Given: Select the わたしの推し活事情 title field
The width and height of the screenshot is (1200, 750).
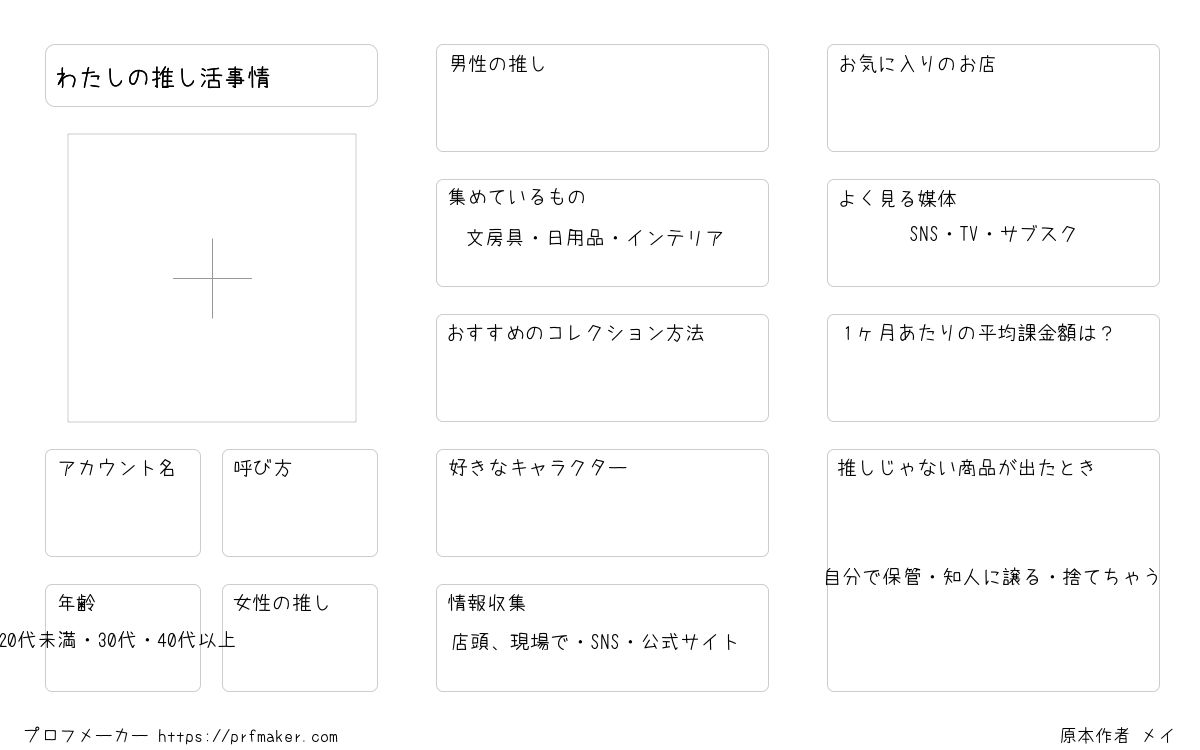Looking at the screenshot, I should [211, 75].
